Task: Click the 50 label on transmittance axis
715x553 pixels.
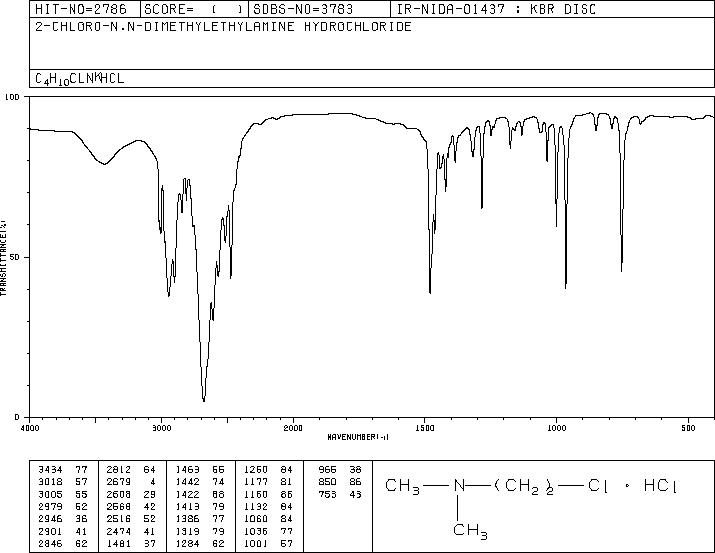Action: [16, 257]
